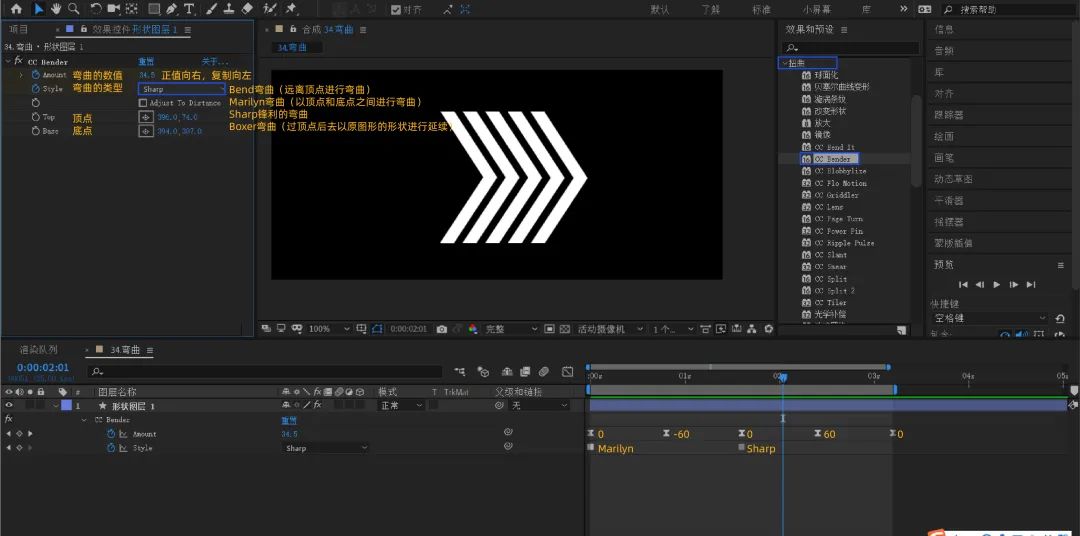
Task: Take a snapshot with the camera icon
Action: (442, 329)
